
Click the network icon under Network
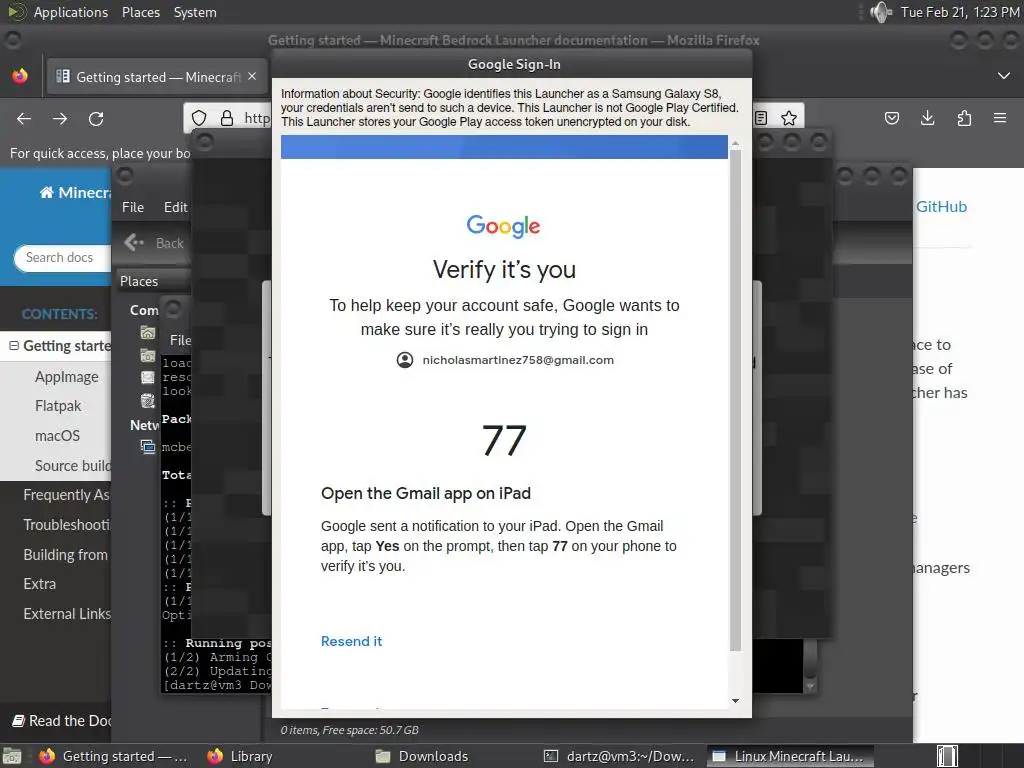coord(148,447)
